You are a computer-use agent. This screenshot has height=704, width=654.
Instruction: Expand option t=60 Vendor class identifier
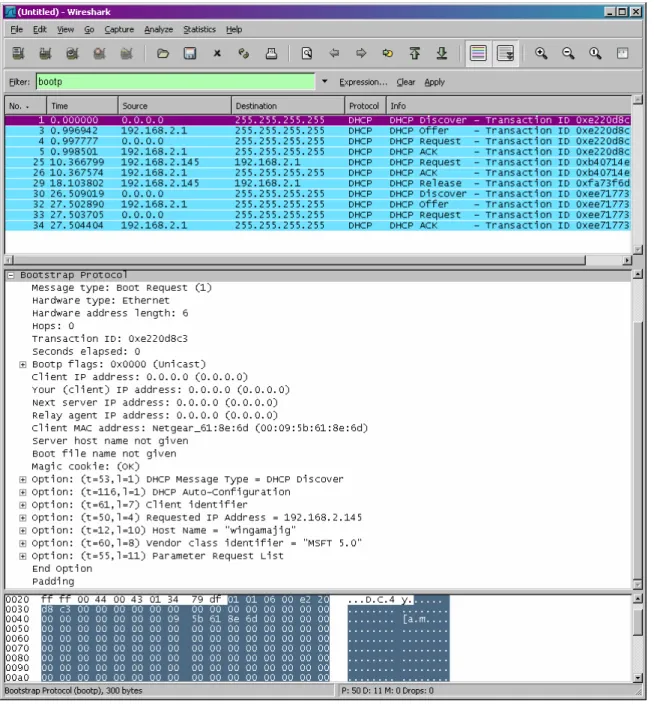click(22, 544)
